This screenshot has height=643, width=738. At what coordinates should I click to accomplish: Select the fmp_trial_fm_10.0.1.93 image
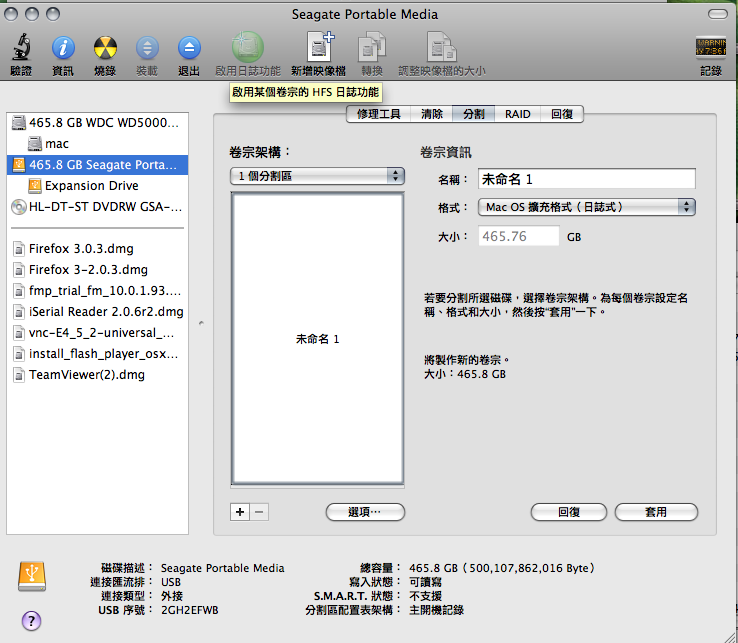97,291
